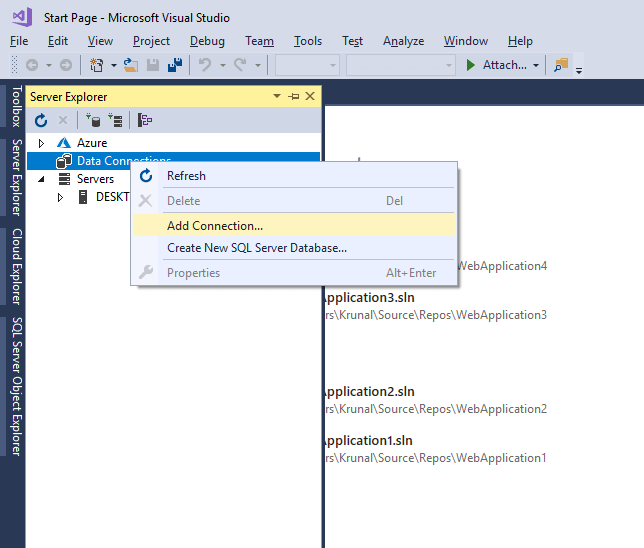Open the Window menu

[466, 41]
